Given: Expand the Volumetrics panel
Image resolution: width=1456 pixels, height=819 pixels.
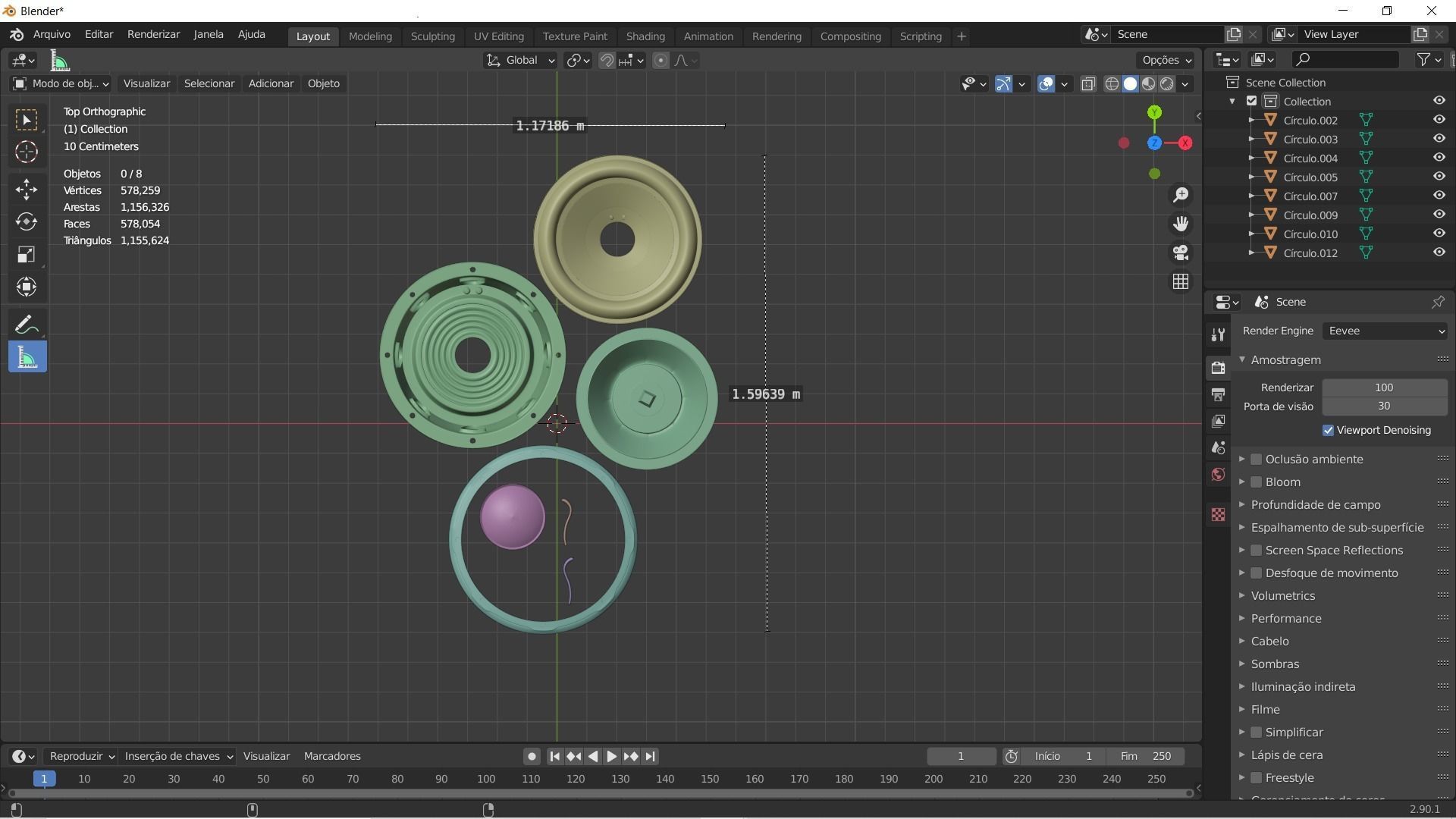Looking at the screenshot, I should (1283, 596).
